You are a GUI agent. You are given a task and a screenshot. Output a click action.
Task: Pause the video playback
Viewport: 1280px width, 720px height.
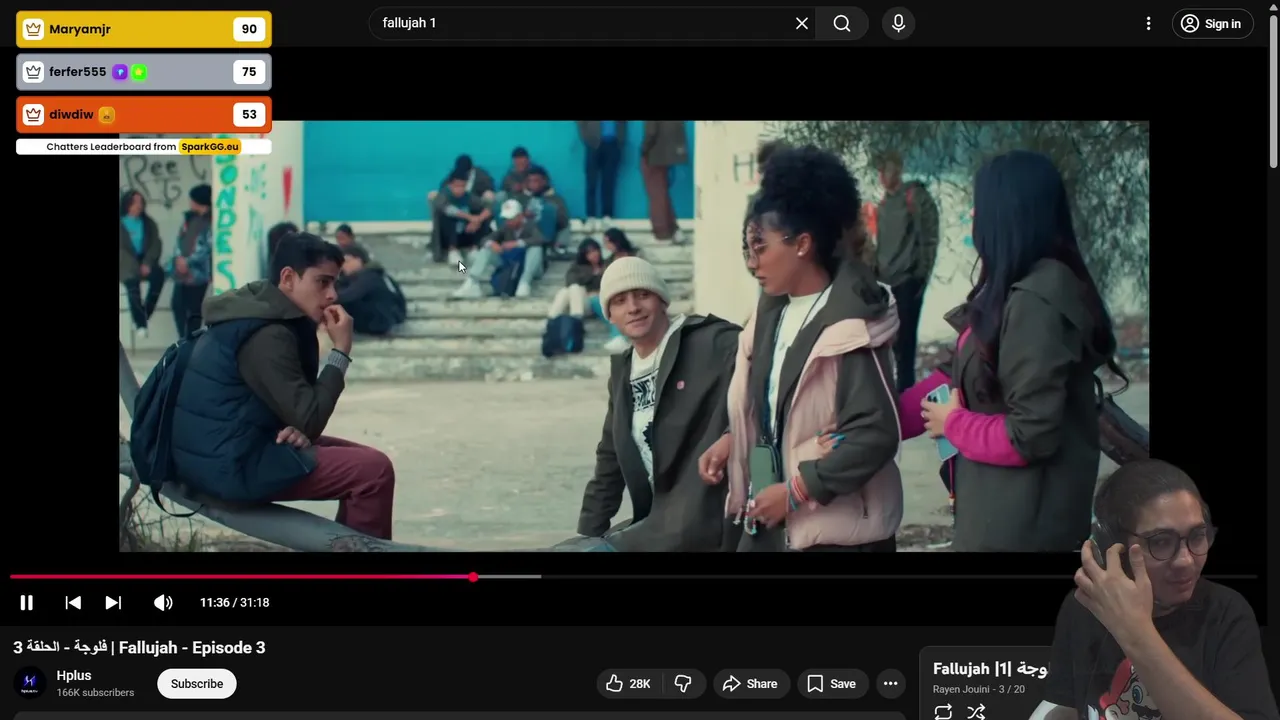pos(27,602)
